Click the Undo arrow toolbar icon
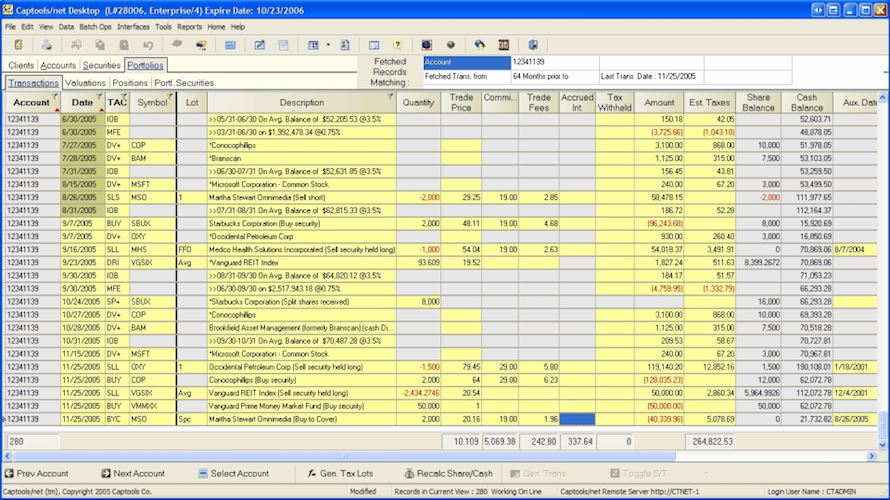This screenshot has width=890, height=500. [x=148, y=45]
